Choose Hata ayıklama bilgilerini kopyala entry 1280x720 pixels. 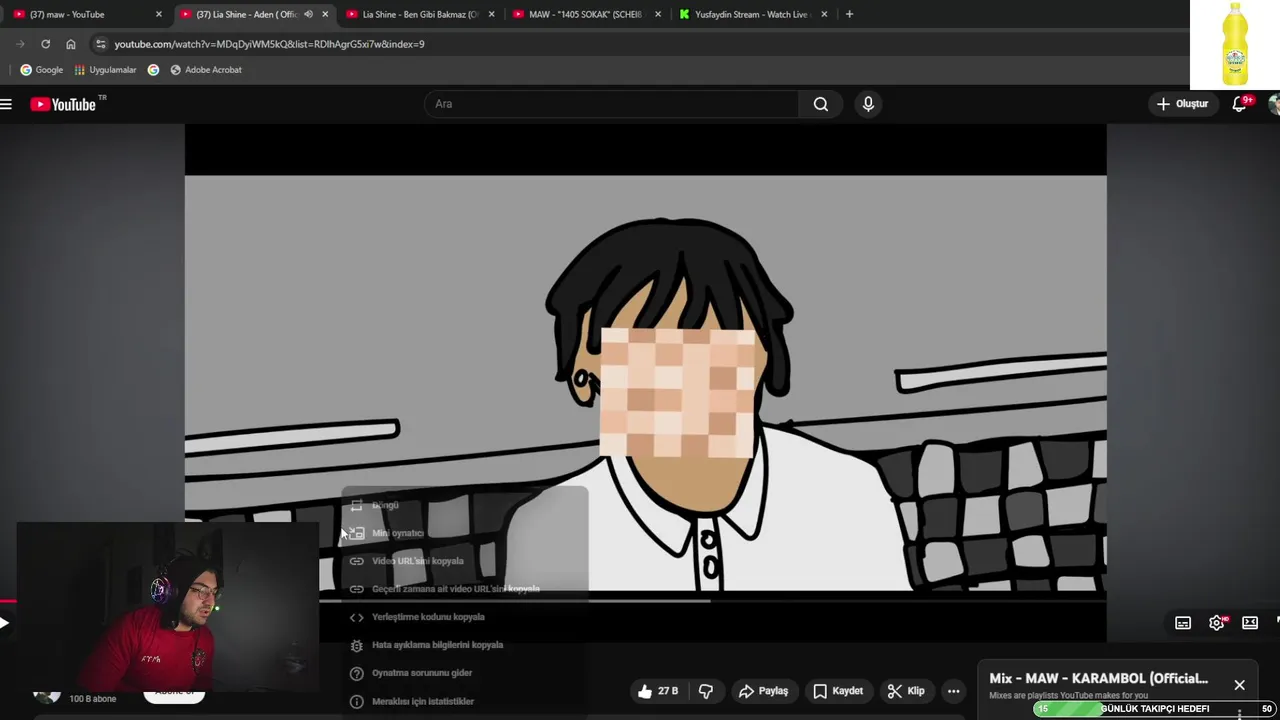coord(464,645)
